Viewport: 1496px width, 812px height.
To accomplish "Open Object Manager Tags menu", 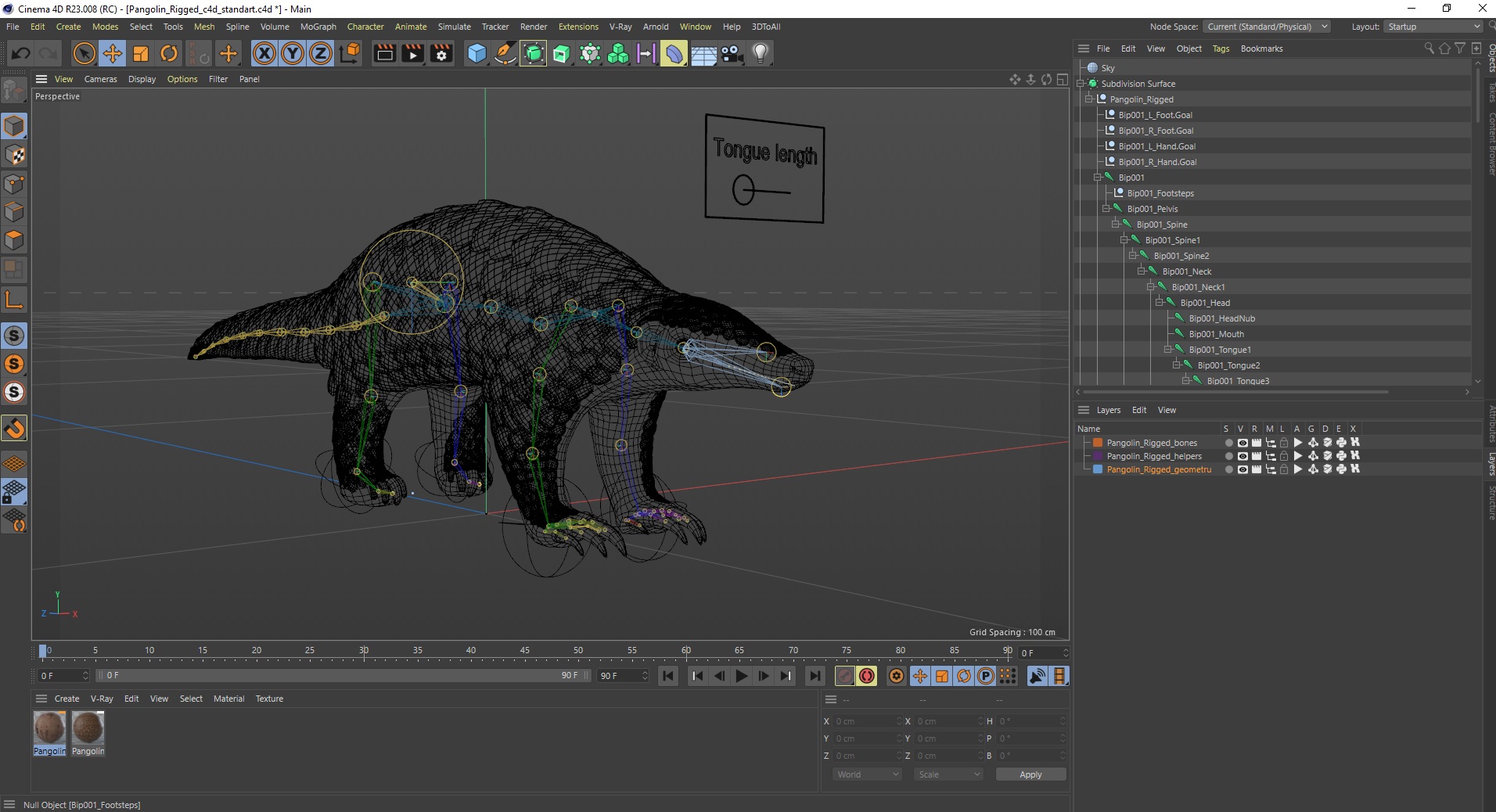I will 1221,49.
